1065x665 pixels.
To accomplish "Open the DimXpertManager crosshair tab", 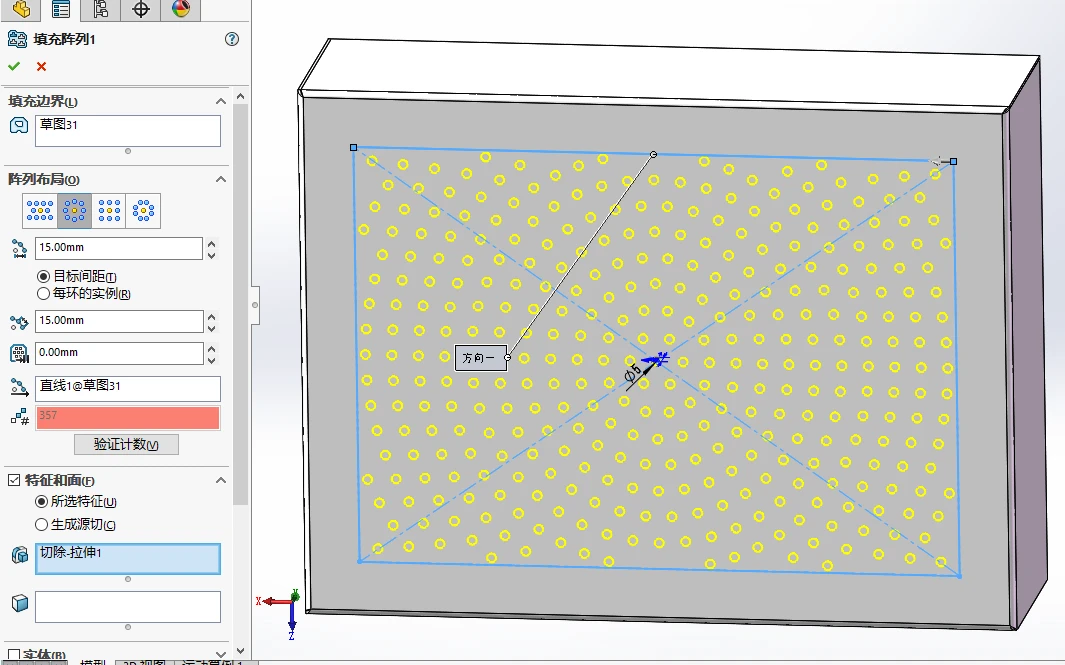I will (x=141, y=9).
